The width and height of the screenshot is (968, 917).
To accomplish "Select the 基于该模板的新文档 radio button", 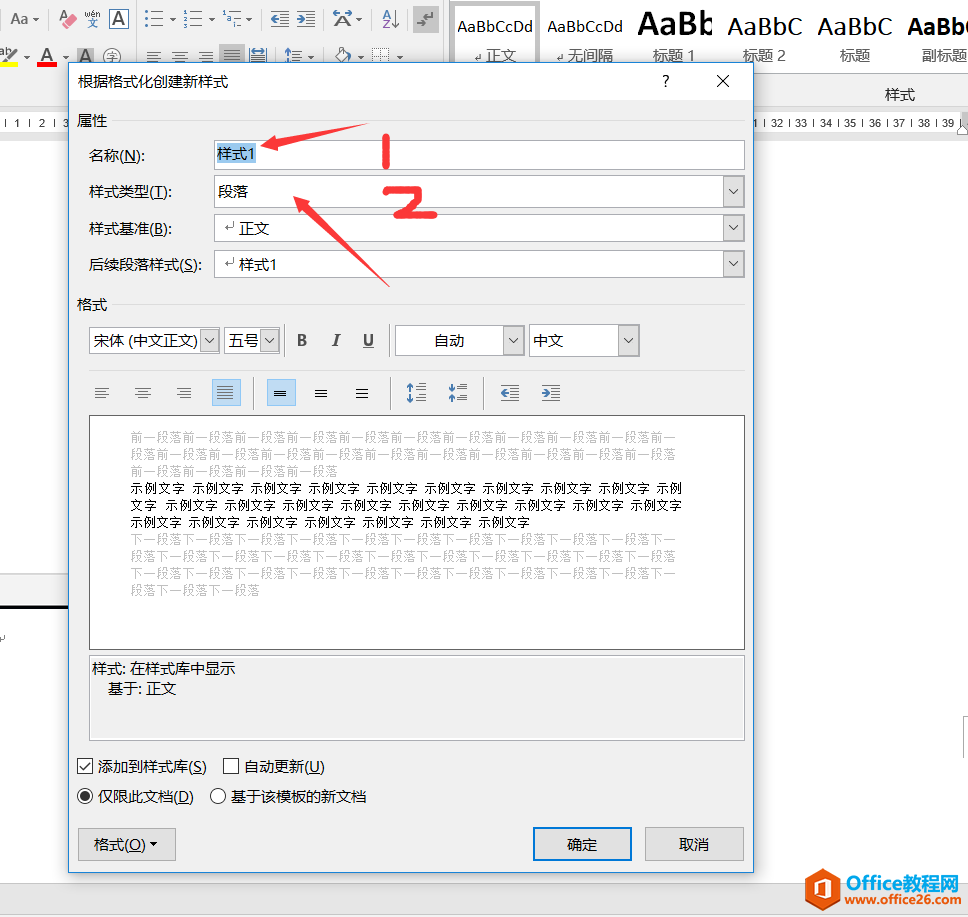I will point(218,796).
